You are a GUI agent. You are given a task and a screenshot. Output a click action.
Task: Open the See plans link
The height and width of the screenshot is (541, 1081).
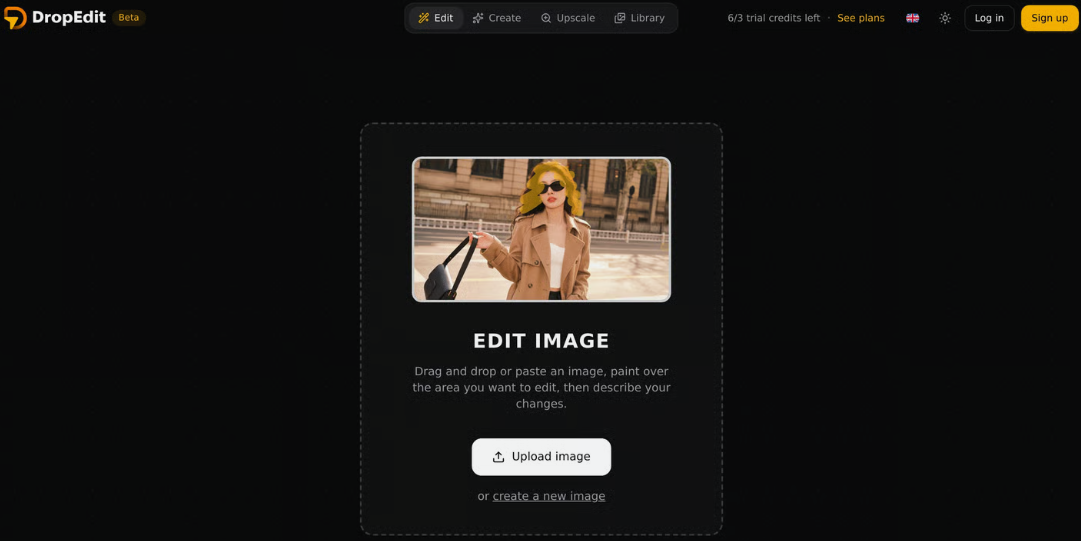860,18
